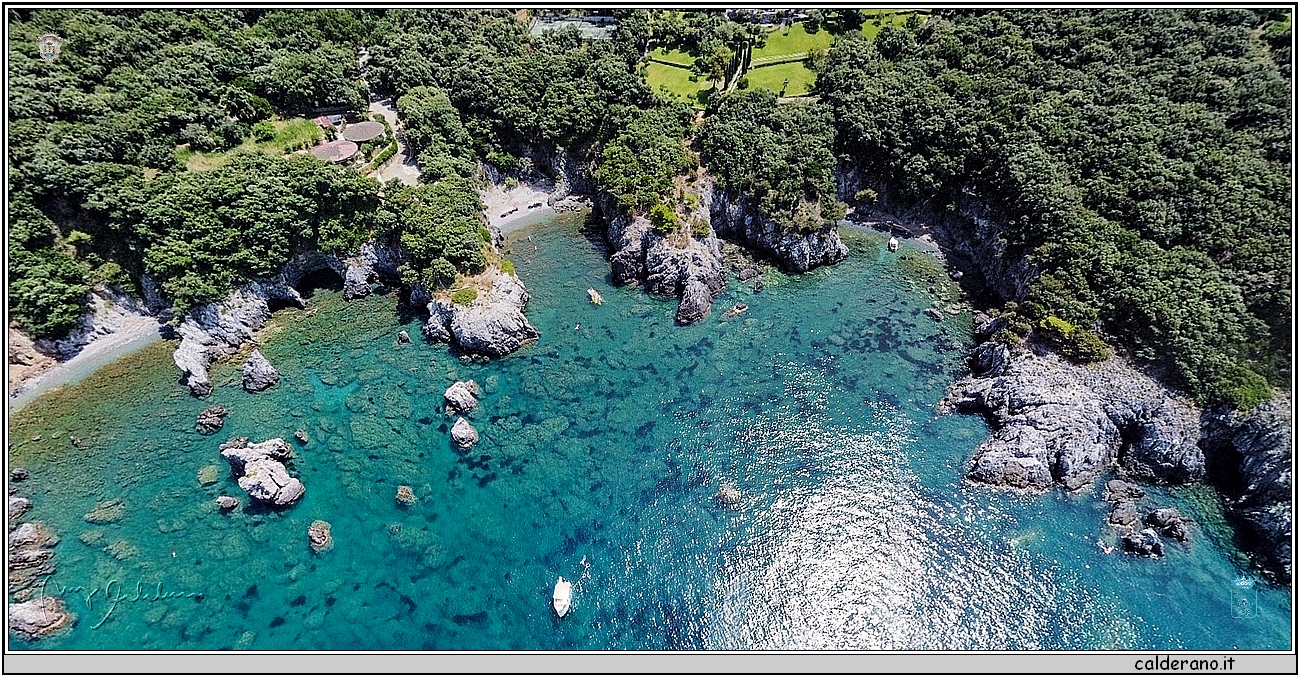This screenshot has height=677, width=1300.
Task: Select the white motorboat at bottom
Action: (x=562, y=596)
